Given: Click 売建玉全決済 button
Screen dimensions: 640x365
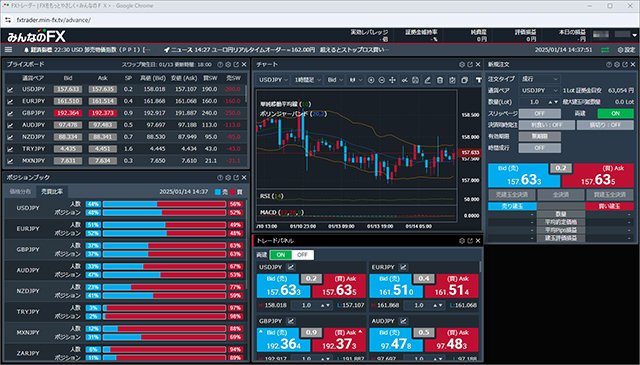Looking at the screenshot, I should 512,195.
